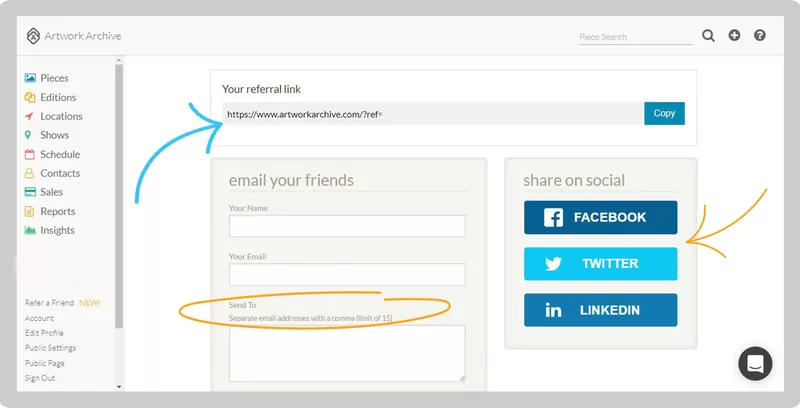The width and height of the screenshot is (800, 408).
Task: Focus the Piece Search field
Action: 635,37
